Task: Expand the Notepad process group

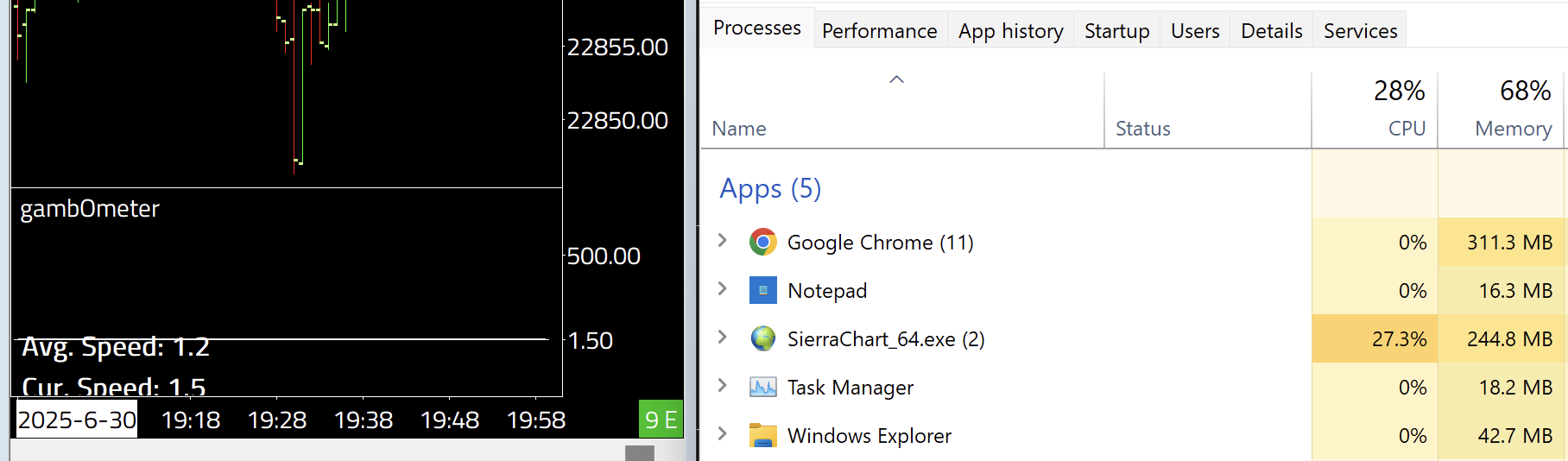Action: pos(723,289)
